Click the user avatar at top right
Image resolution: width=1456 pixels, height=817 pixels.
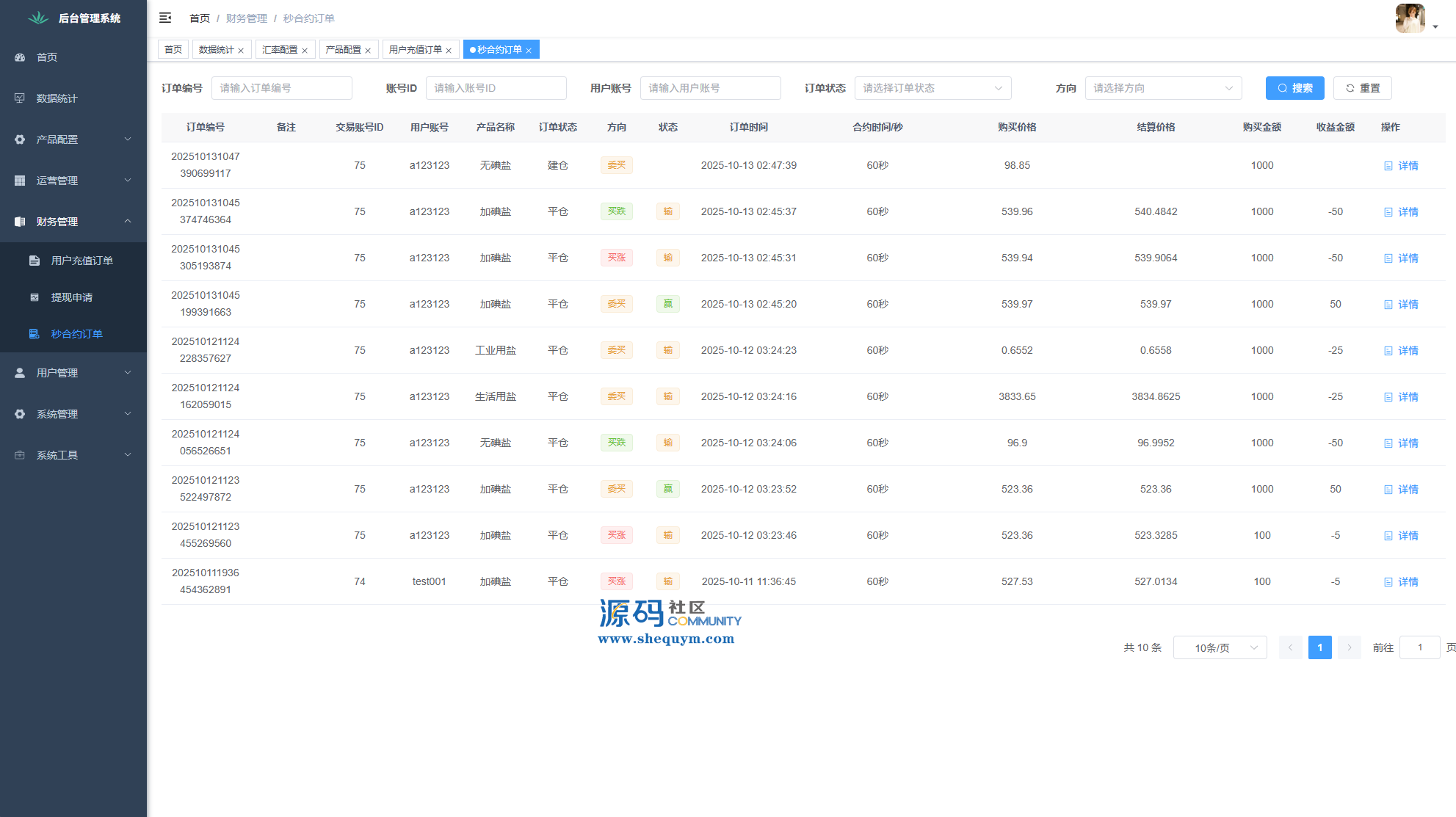tap(1410, 18)
